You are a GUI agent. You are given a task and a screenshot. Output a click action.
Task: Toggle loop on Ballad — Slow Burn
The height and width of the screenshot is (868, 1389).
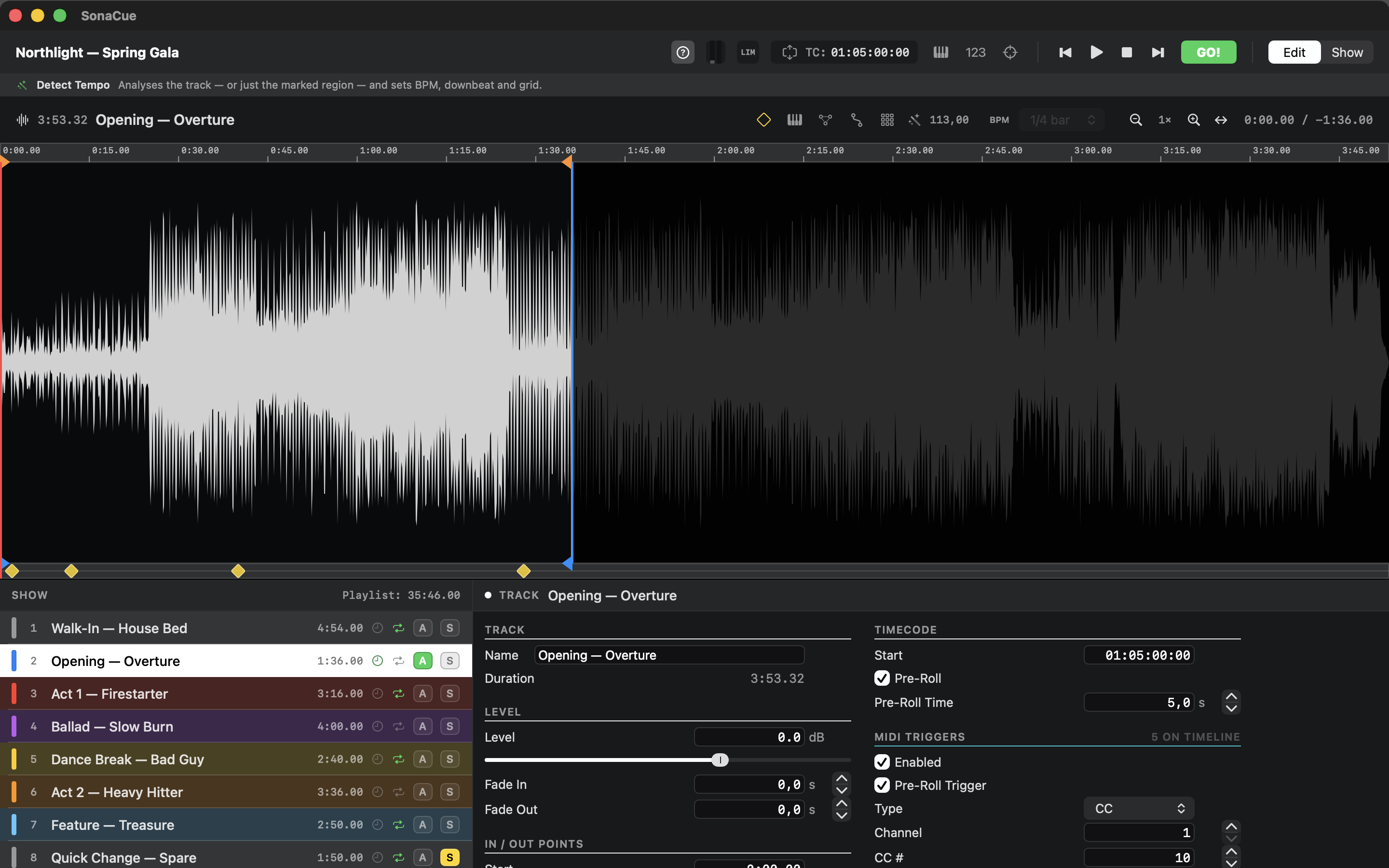pyautogui.click(x=398, y=726)
